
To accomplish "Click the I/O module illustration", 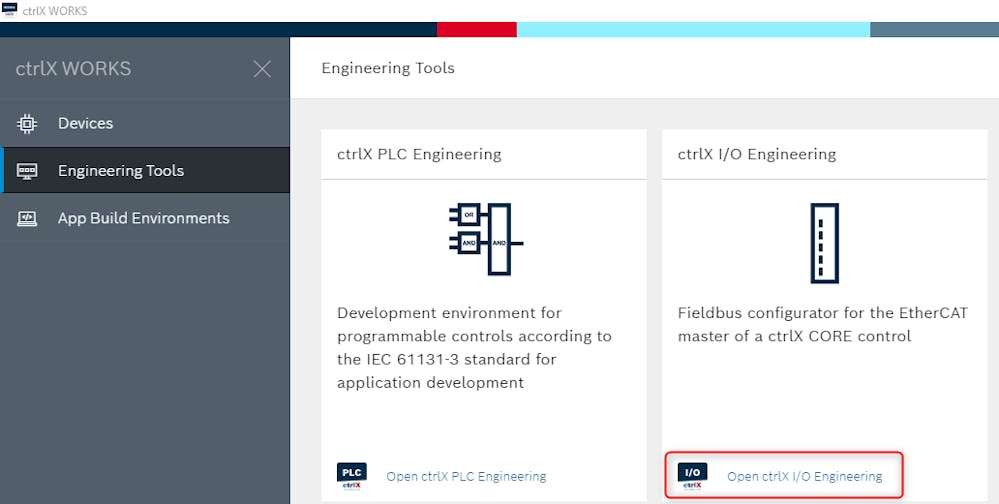I will tap(824, 243).
